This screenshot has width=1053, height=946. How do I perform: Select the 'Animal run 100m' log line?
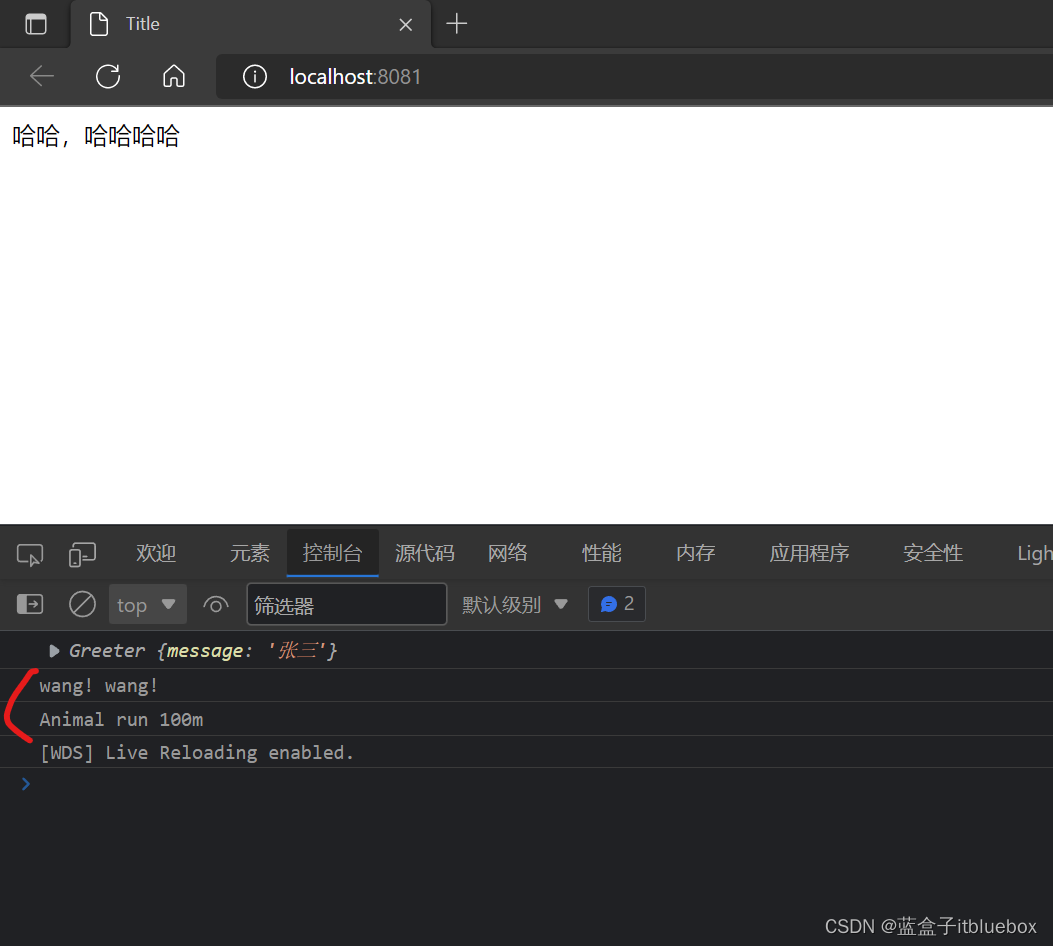point(122,720)
